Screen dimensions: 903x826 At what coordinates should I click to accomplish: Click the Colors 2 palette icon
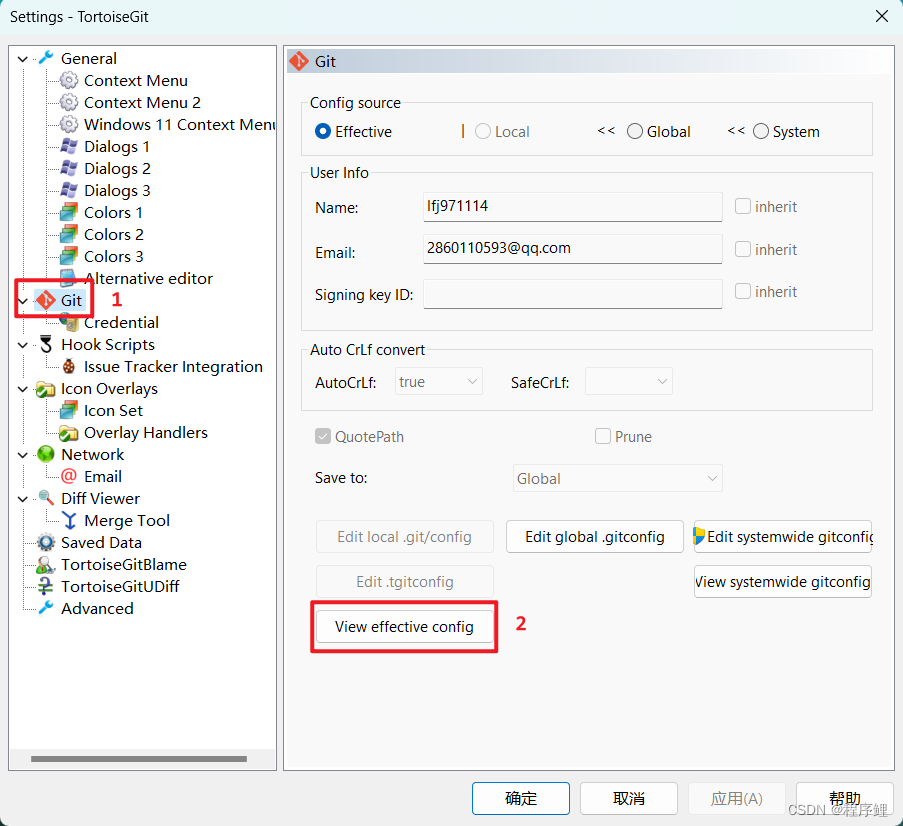pos(69,234)
